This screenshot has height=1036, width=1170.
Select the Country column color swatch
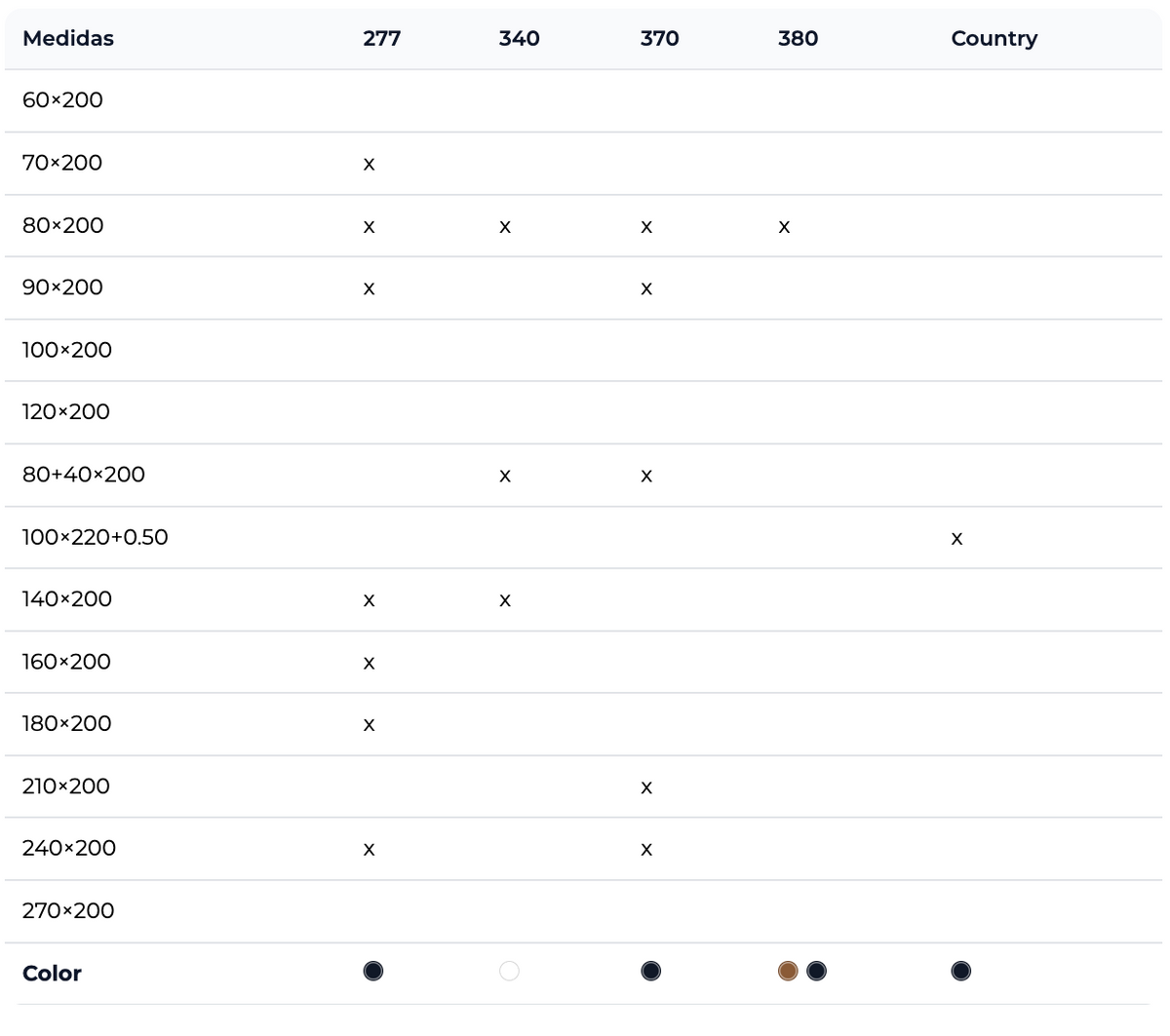click(960, 971)
